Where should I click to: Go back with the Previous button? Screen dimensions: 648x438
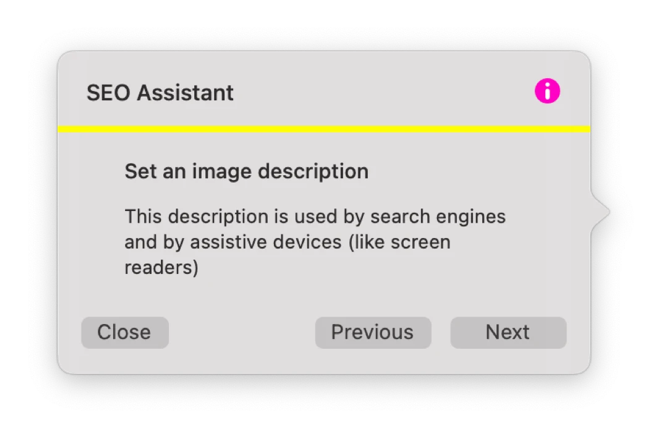point(373,333)
